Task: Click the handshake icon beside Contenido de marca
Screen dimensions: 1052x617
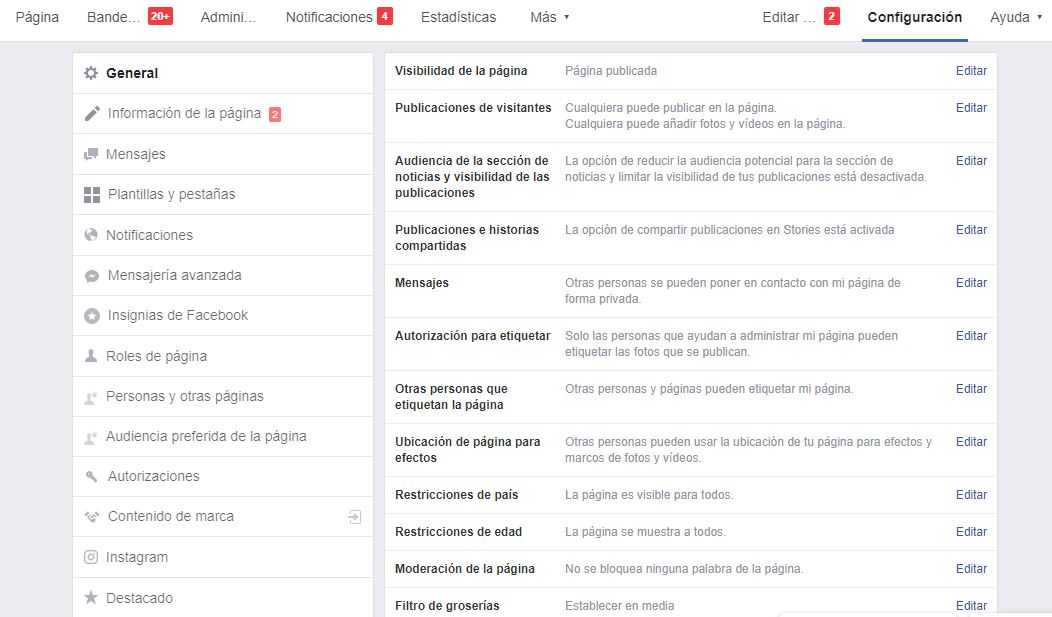Action: [x=92, y=516]
